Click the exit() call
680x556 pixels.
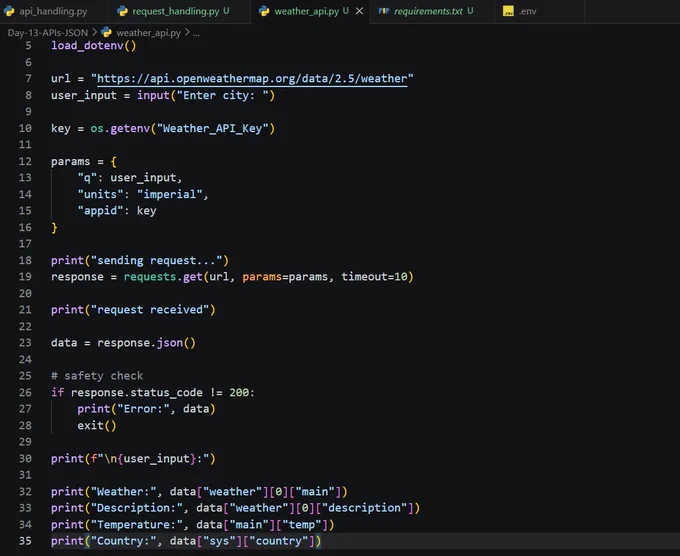(97, 425)
